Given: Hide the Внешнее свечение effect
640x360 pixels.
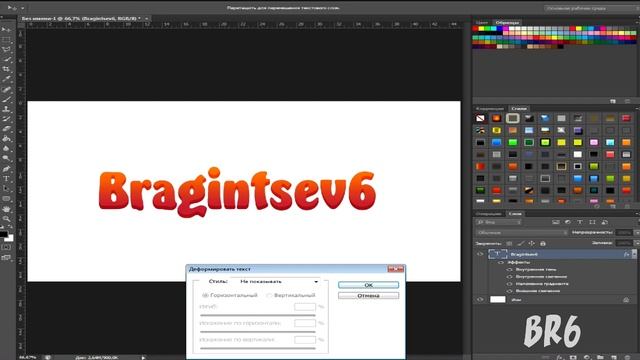Looking at the screenshot, I should pyautogui.click(x=509, y=291).
